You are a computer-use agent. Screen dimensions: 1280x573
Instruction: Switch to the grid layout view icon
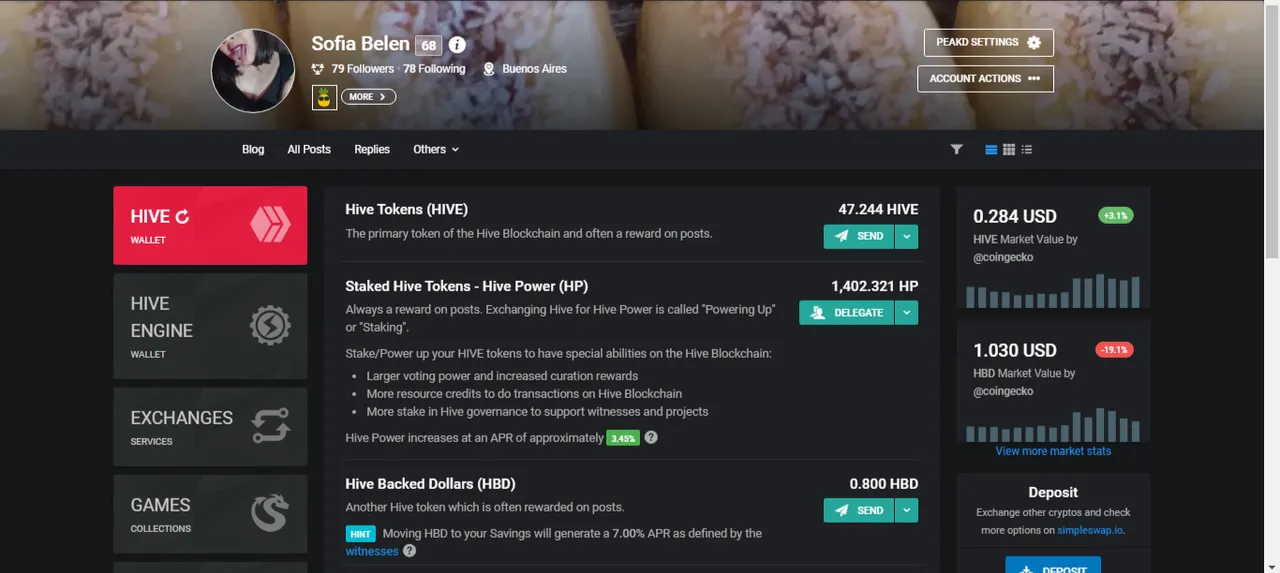pyautogui.click(x=1009, y=149)
